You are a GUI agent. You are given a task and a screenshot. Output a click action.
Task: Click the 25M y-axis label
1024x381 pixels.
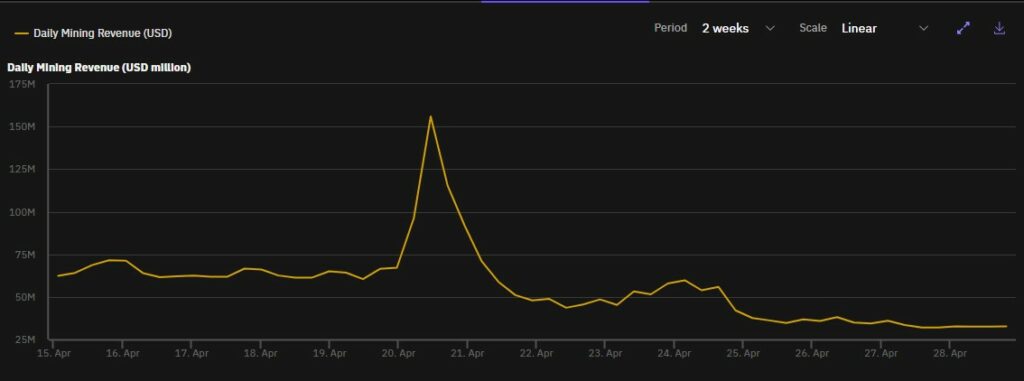tap(24, 340)
